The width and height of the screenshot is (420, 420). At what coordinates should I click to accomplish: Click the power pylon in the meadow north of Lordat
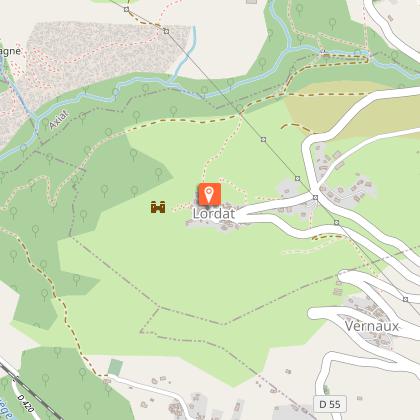[263, 139]
